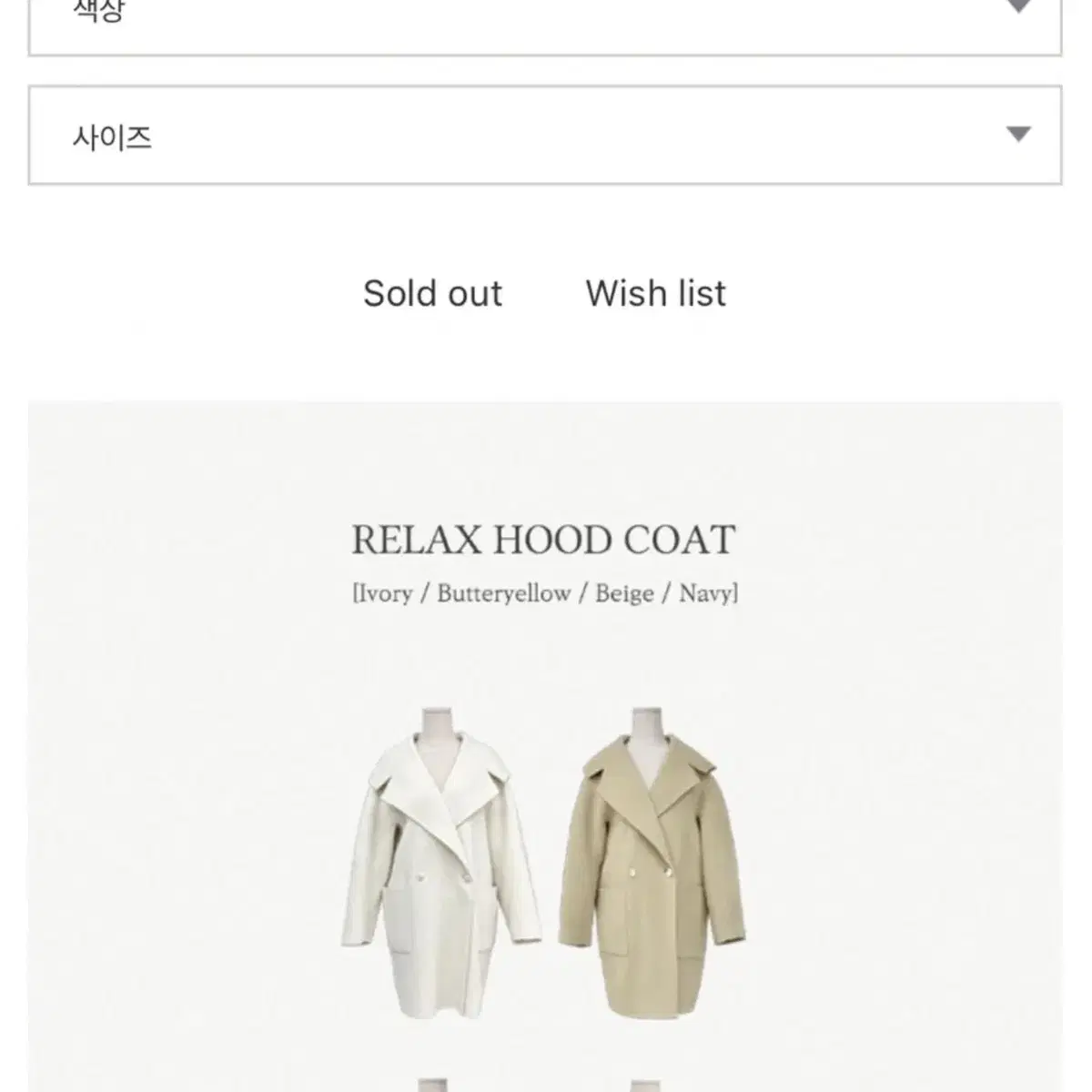Select the 사이즈 option field label
Image resolution: width=1092 pixels, height=1092 pixels.
point(112,137)
